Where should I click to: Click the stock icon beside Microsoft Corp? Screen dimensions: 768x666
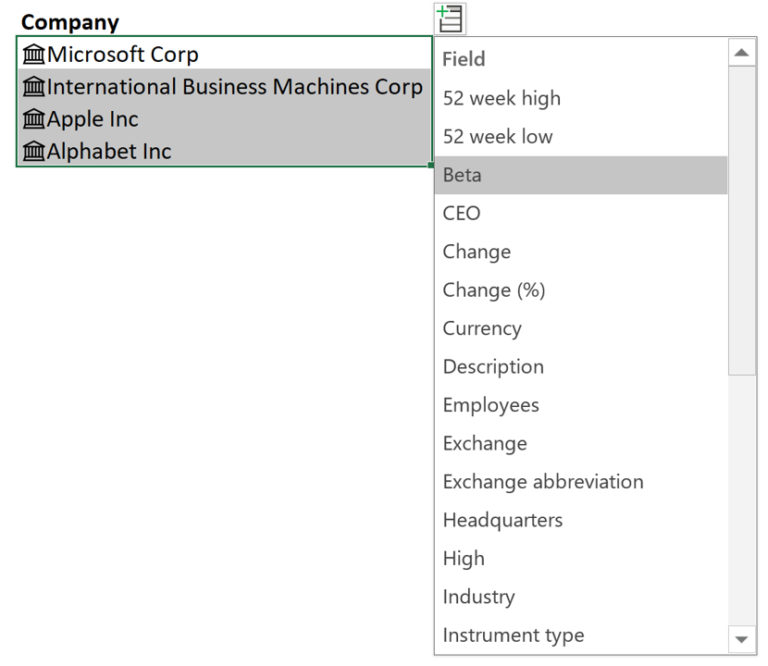tap(34, 55)
